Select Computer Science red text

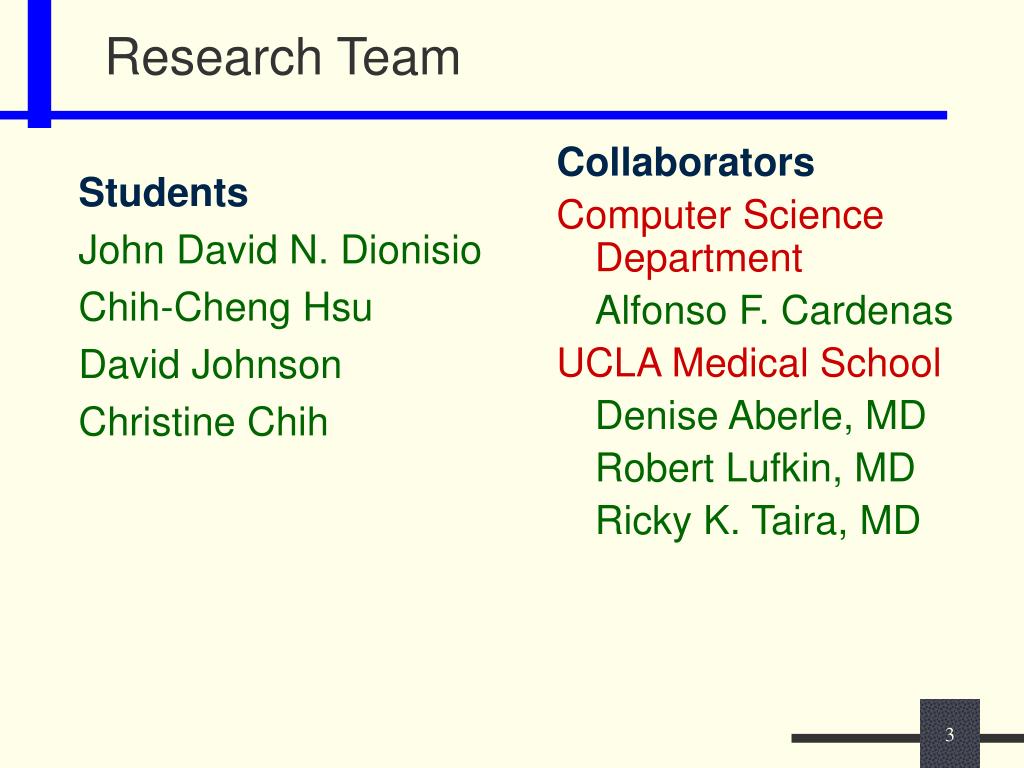point(720,216)
